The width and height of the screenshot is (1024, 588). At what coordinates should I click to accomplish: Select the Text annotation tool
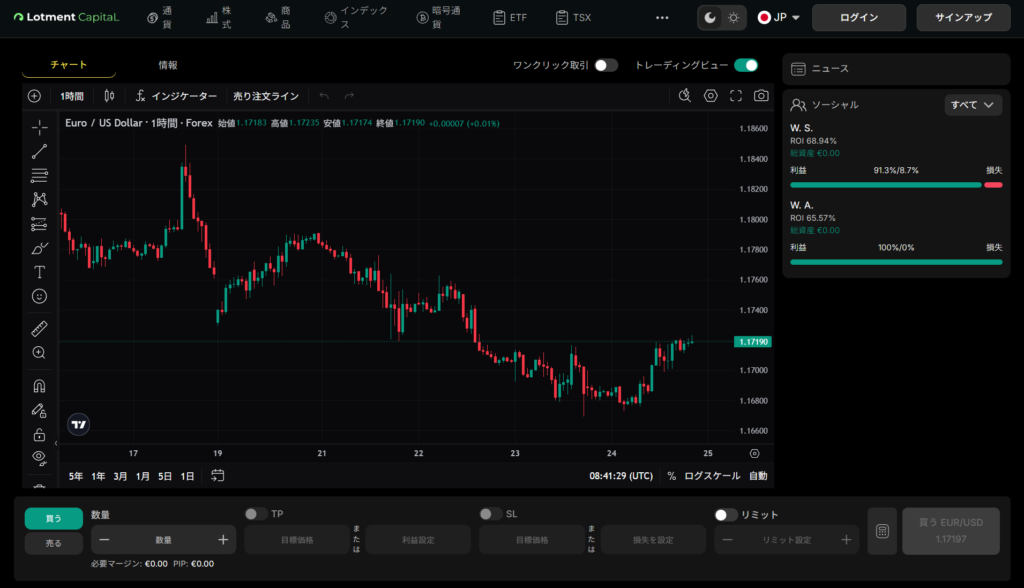point(39,272)
